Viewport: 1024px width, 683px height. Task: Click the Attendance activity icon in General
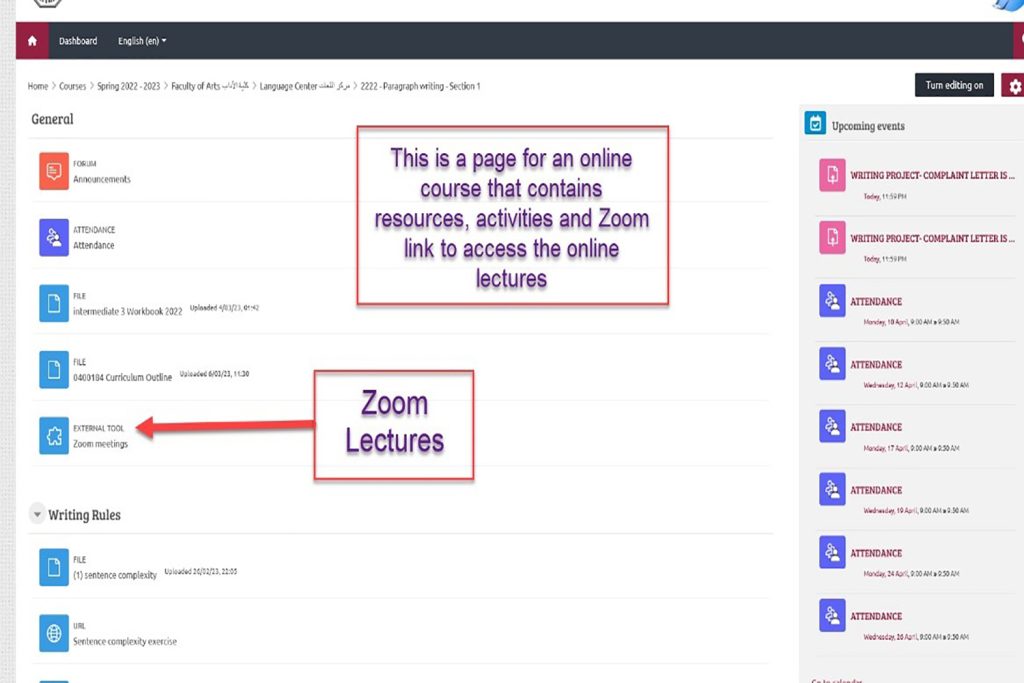pyautogui.click(x=54, y=238)
